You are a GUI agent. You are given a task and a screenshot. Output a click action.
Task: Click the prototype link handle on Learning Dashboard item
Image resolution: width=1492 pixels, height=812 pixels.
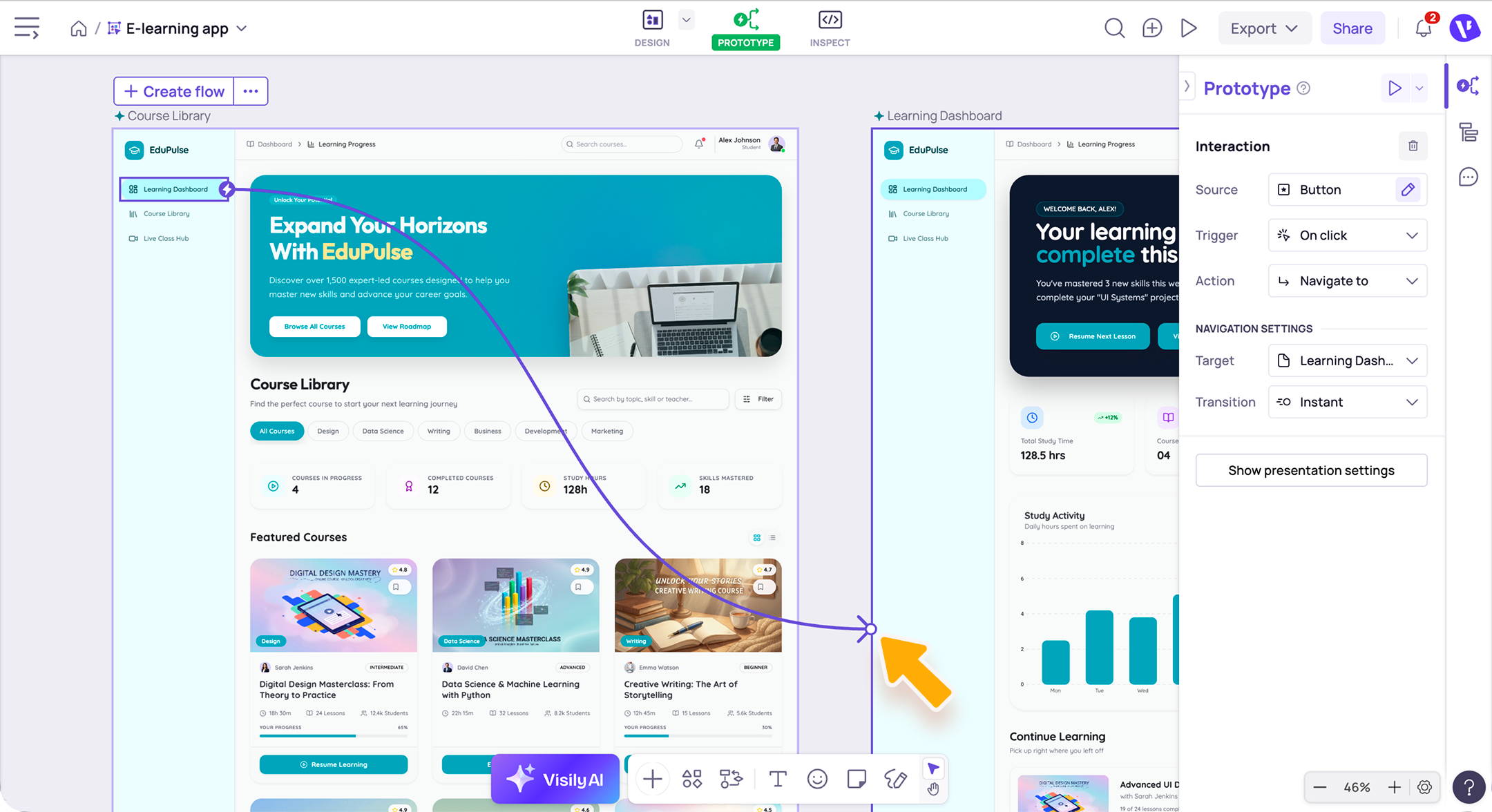(227, 189)
